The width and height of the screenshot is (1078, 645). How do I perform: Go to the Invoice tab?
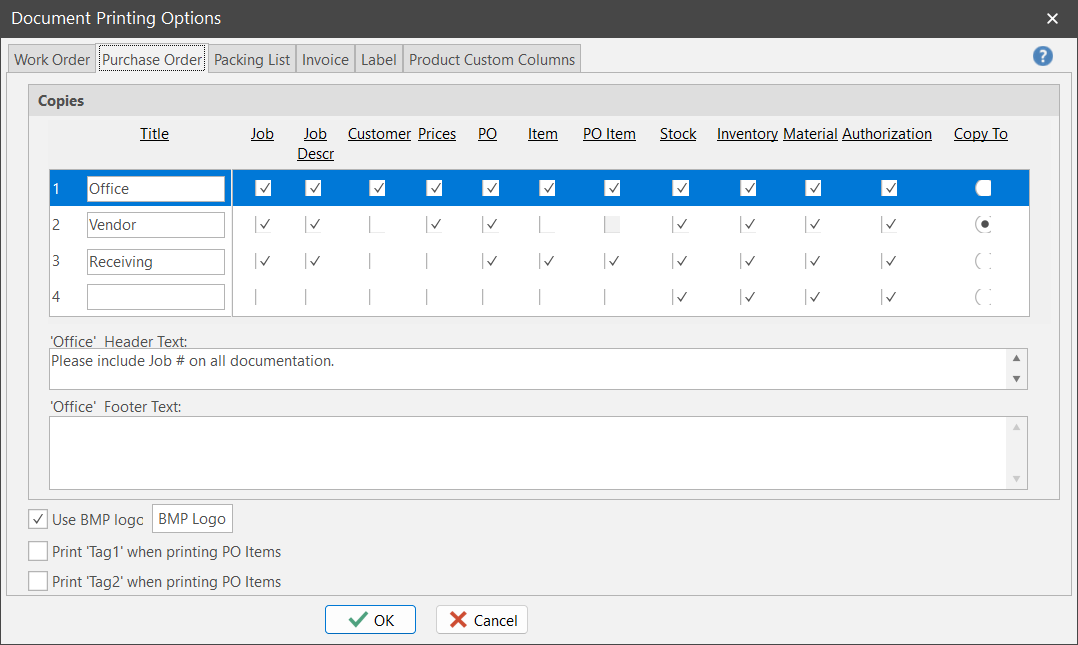pyautogui.click(x=325, y=59)
